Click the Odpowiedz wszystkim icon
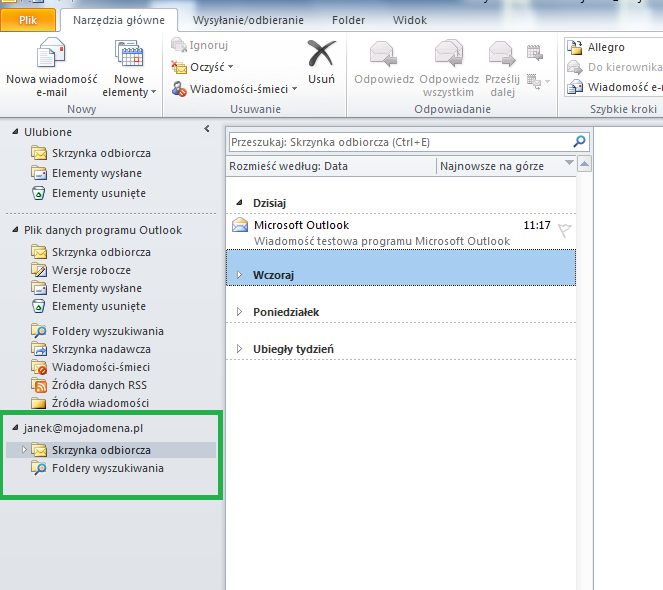This screenshot has height=590, width=663. [x=449, y=54]
